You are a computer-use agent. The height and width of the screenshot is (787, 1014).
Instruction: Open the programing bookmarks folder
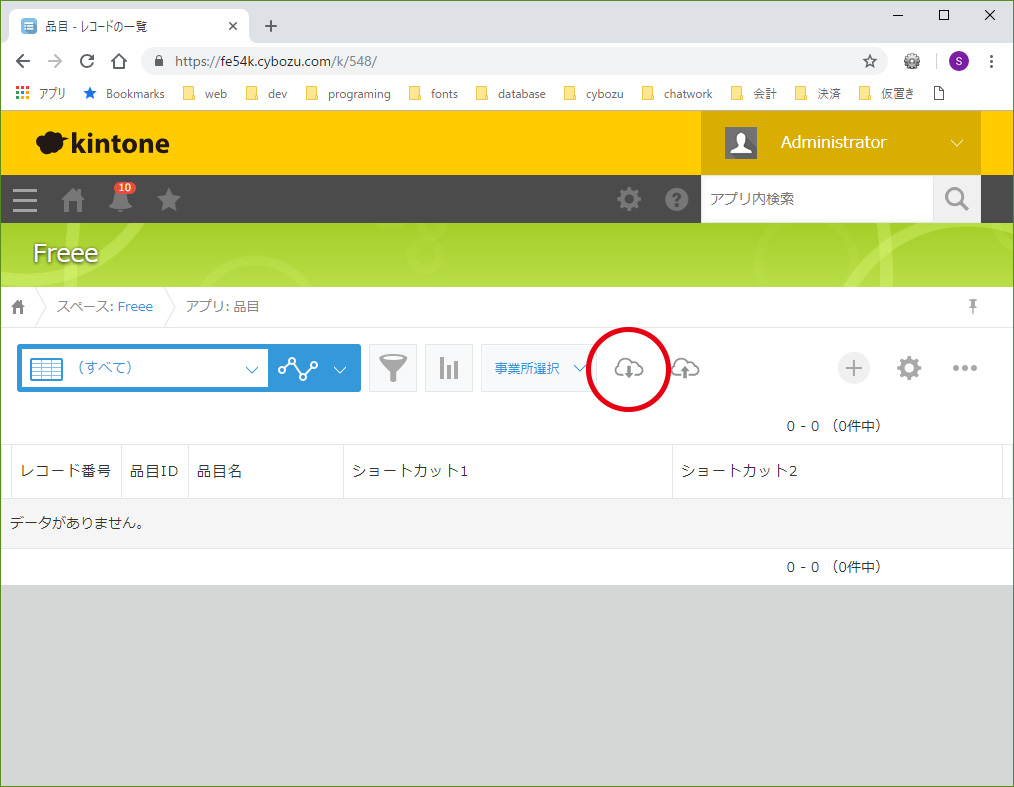point(348,93)
